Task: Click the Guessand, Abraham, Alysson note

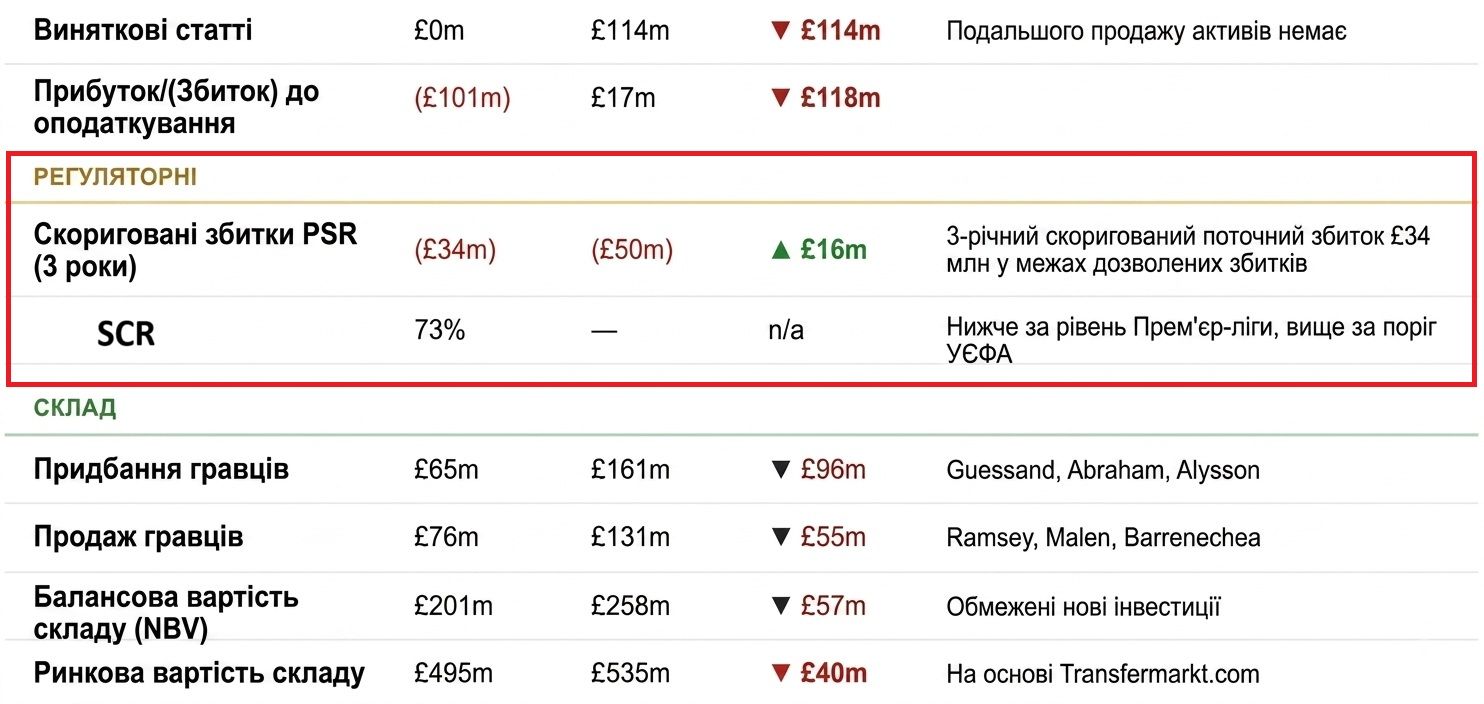Action: [x=1103, y=470]
